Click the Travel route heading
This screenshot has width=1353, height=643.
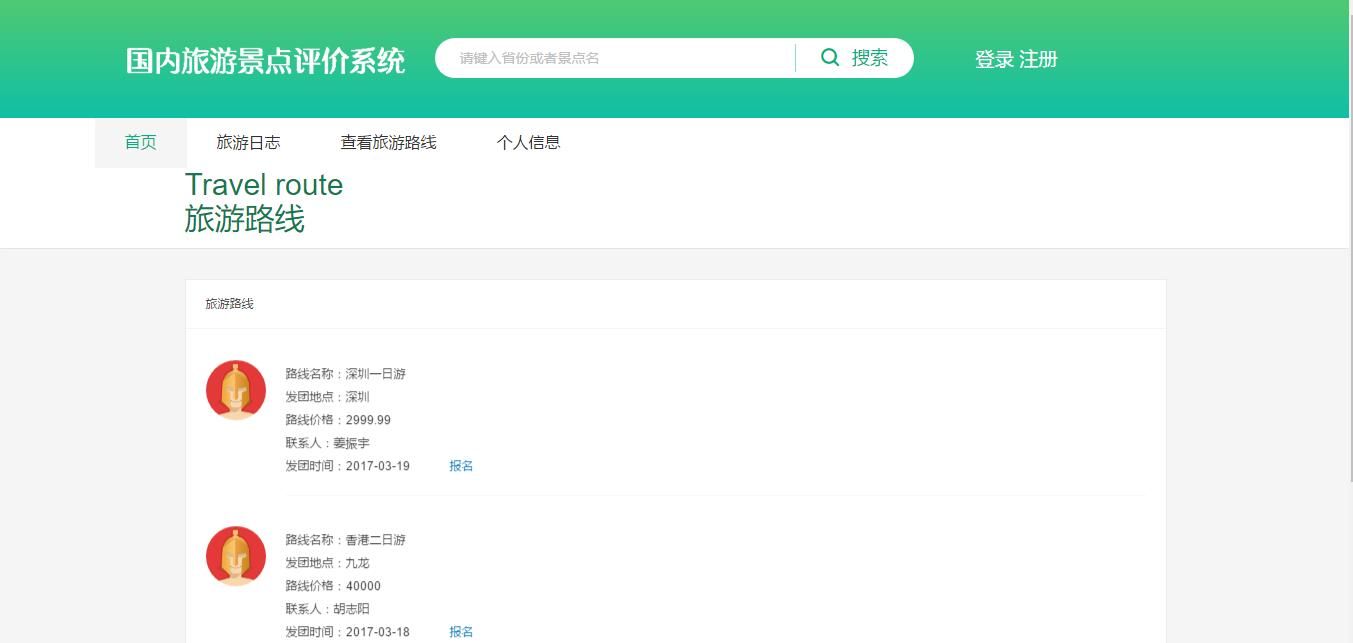click(264, 185)
